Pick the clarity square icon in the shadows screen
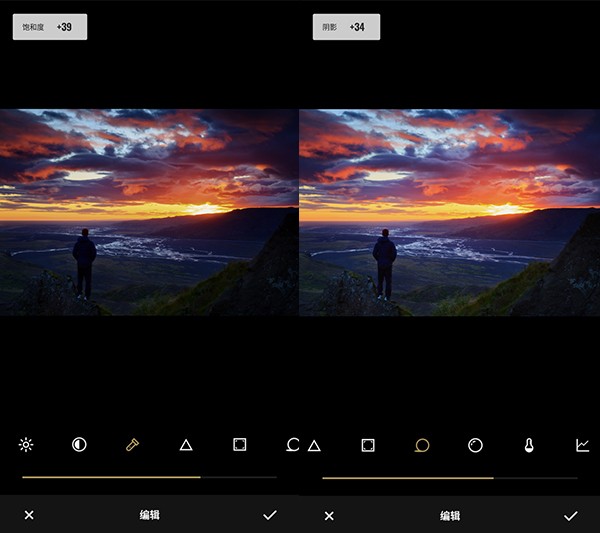600x533 pixels. click(x=368, y=445)
